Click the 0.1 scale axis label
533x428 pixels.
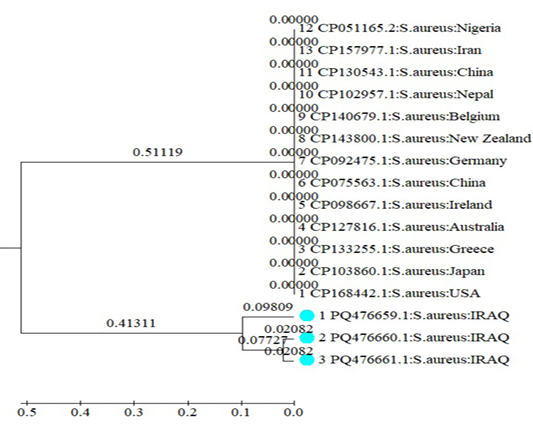[240, 412]
